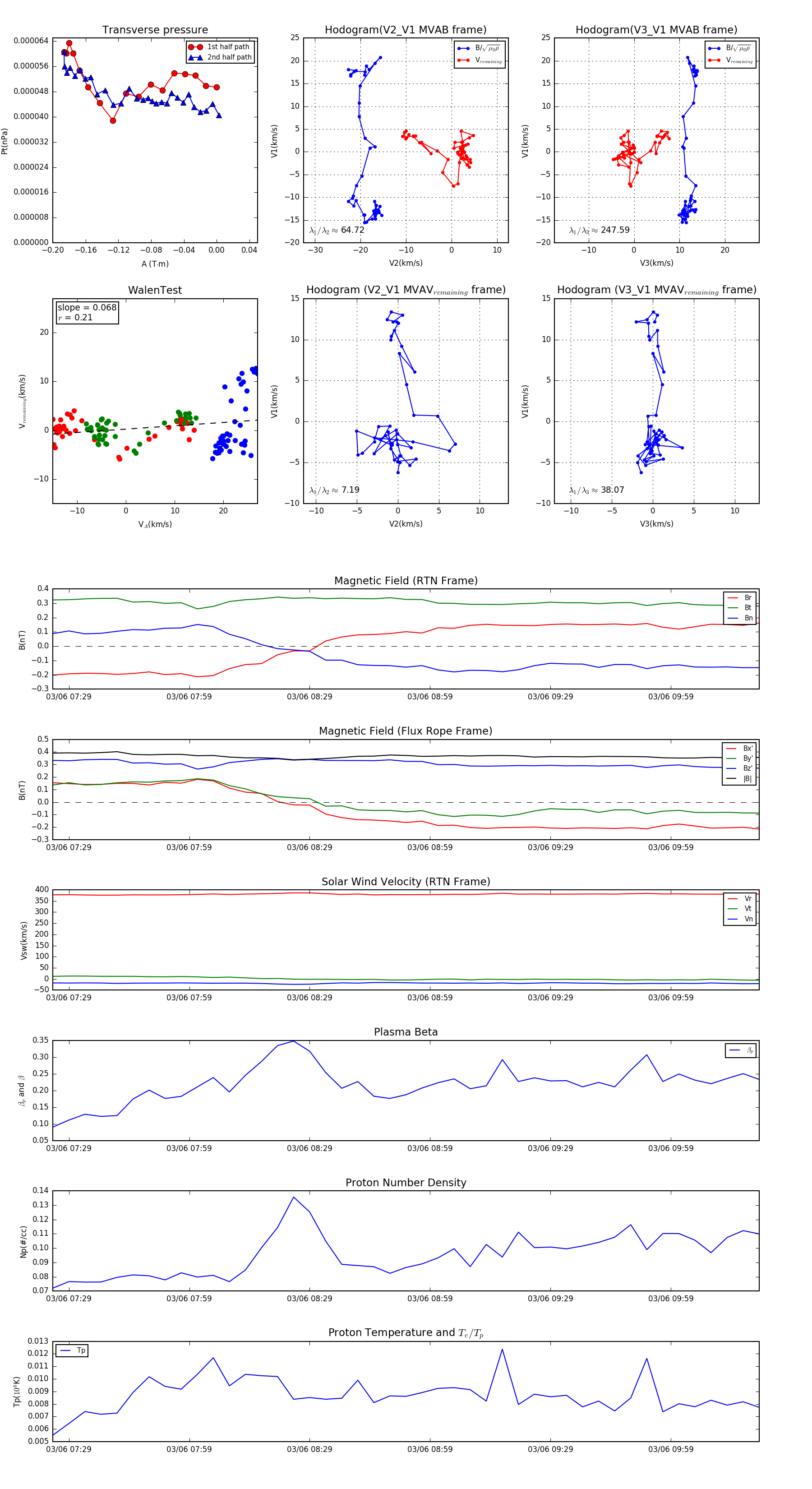Select the '2nd half path' legend entry
Image resolution: width=812 pixels, height=1489 pixels.
pos(220,57)
